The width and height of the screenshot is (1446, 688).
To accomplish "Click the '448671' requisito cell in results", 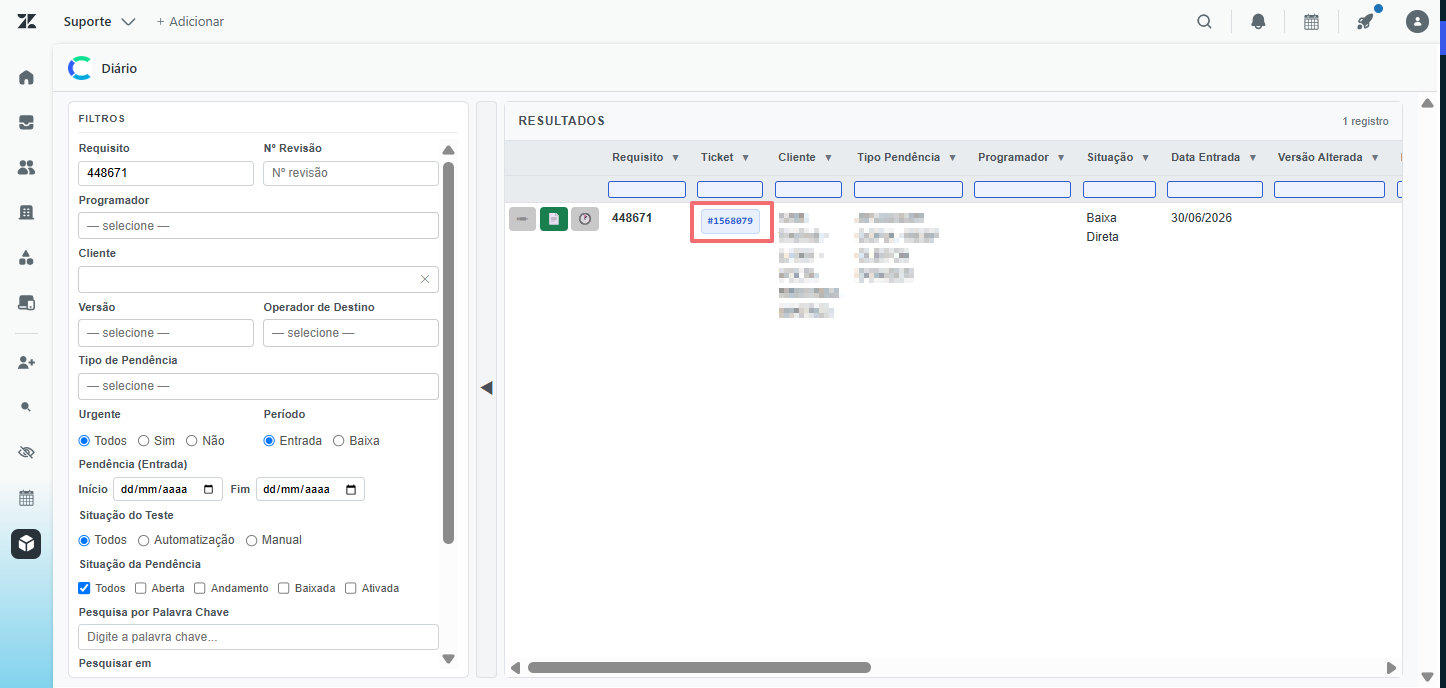I will click(x=632, y=217).
